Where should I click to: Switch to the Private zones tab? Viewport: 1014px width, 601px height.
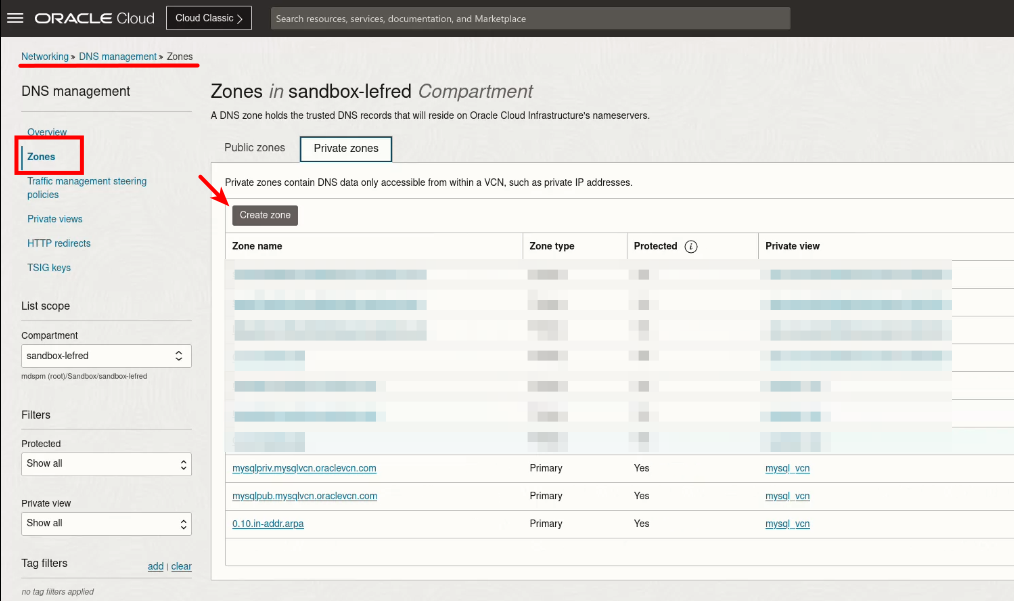(x=345, y=147)
